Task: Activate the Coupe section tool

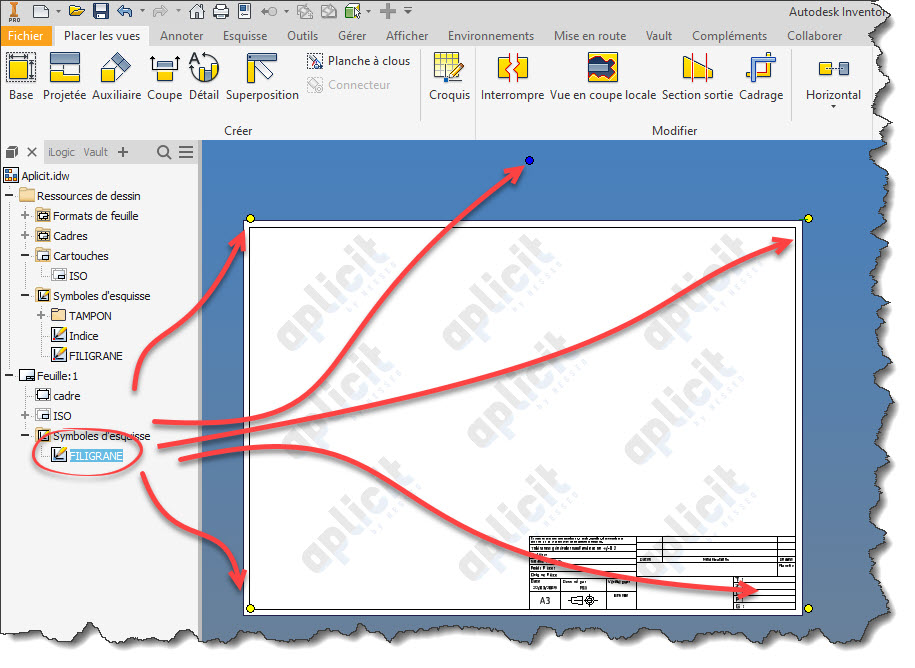Action: click(x=164, y=76)
